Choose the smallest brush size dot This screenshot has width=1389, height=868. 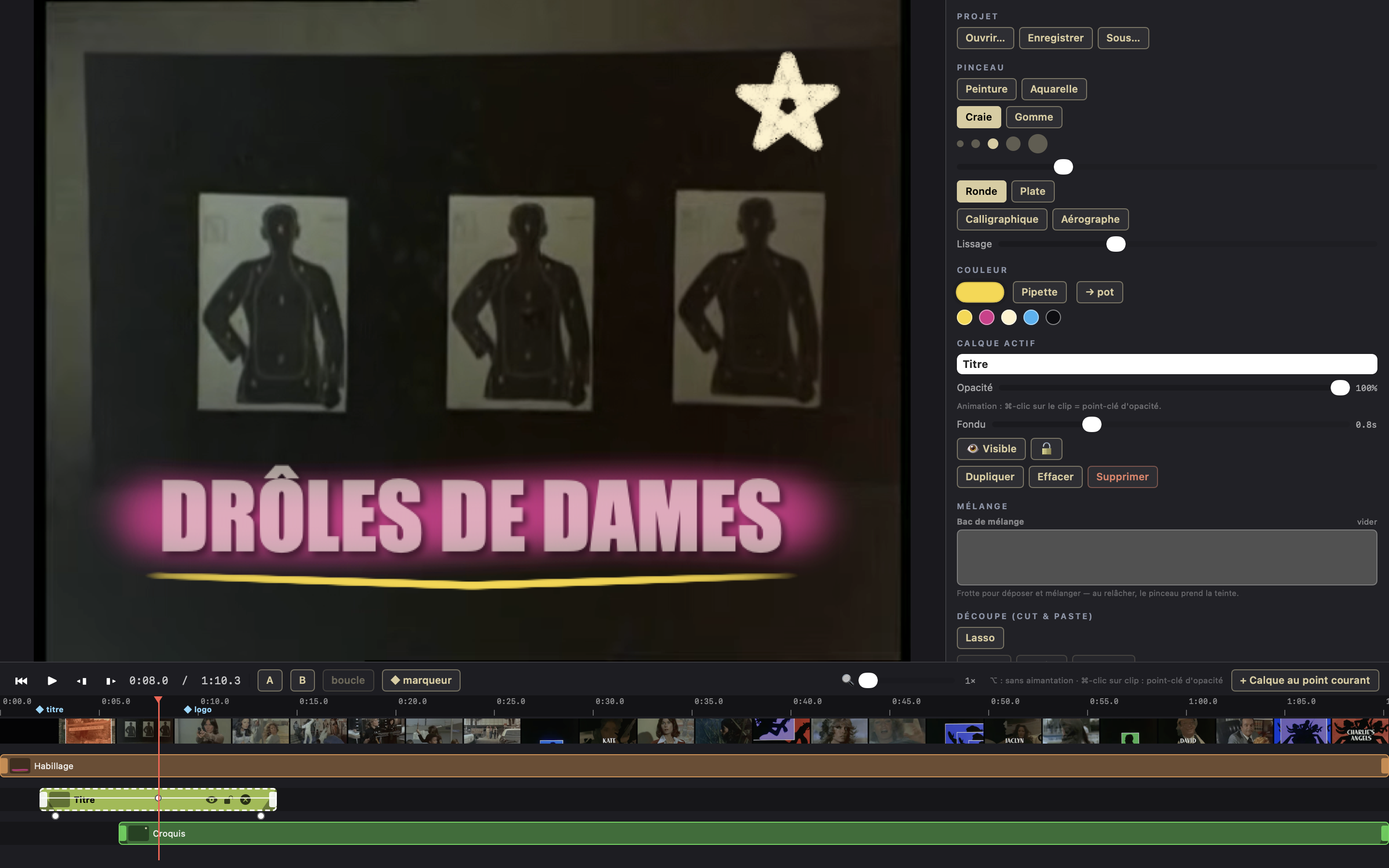(960, 144)
